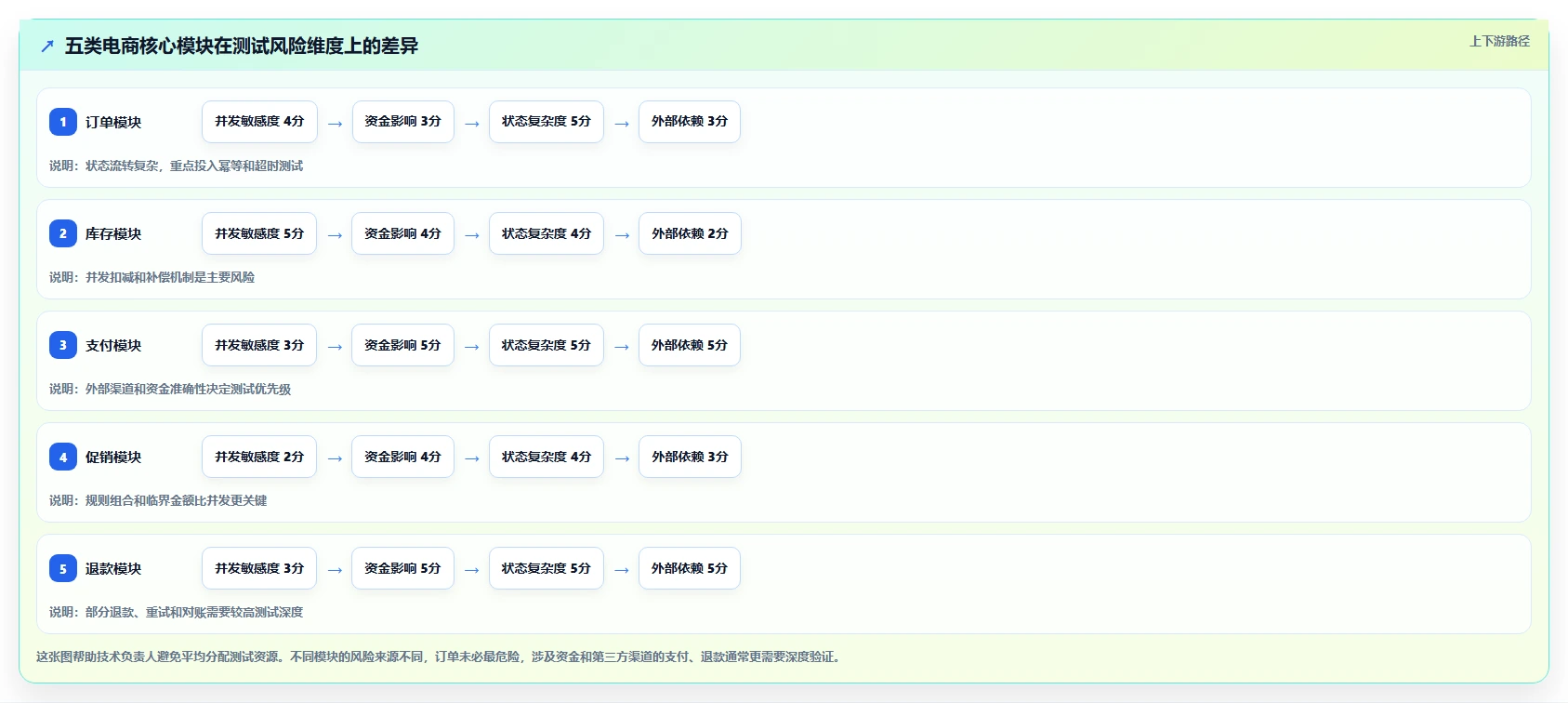Click 促销模块 note about 规则组合和临界金额
This screenshot has height=703, width=1568.
158,500
